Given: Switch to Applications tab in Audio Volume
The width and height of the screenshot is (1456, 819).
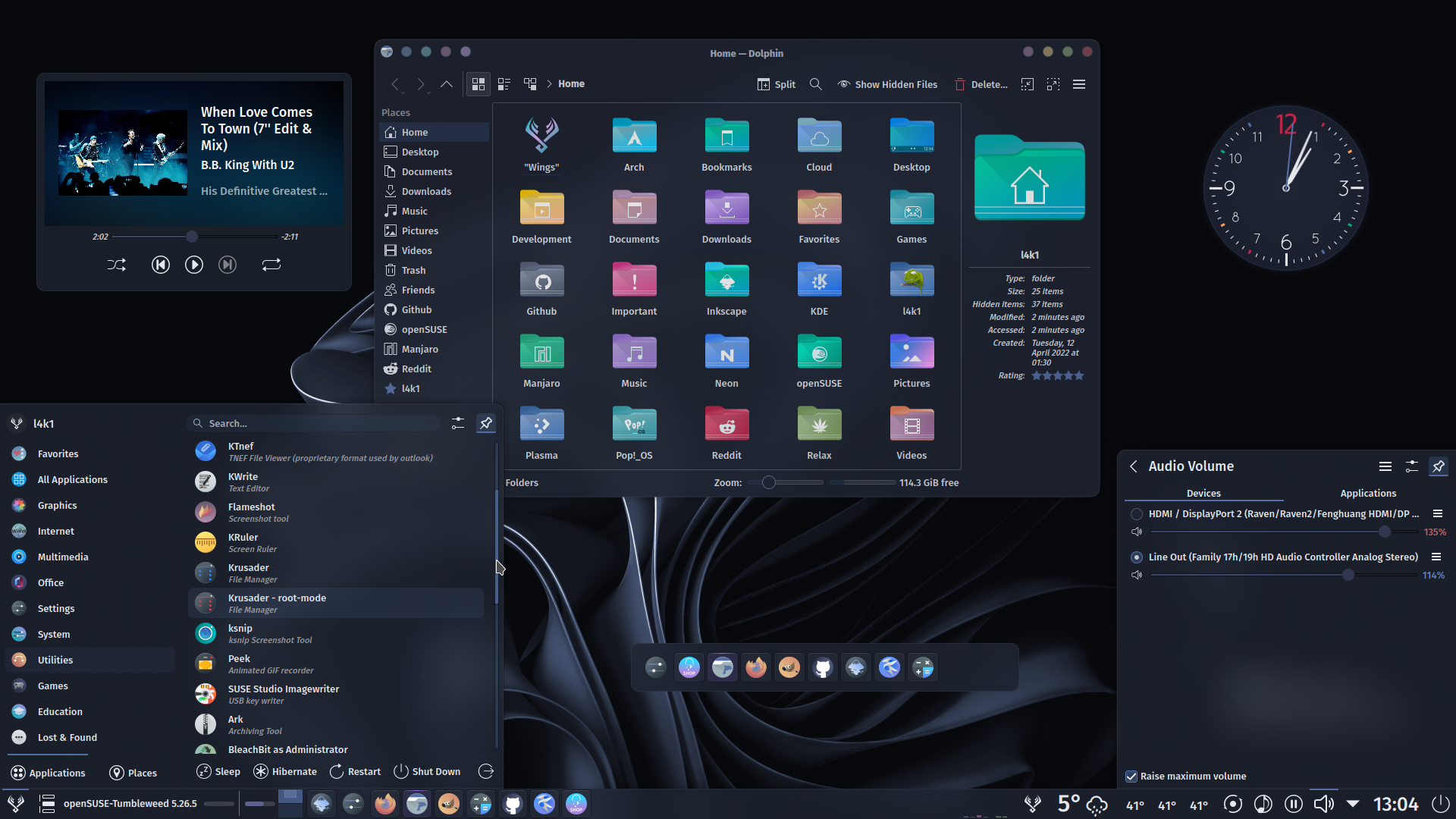Looking at the screenshot, I should (x=1368, y=493).
